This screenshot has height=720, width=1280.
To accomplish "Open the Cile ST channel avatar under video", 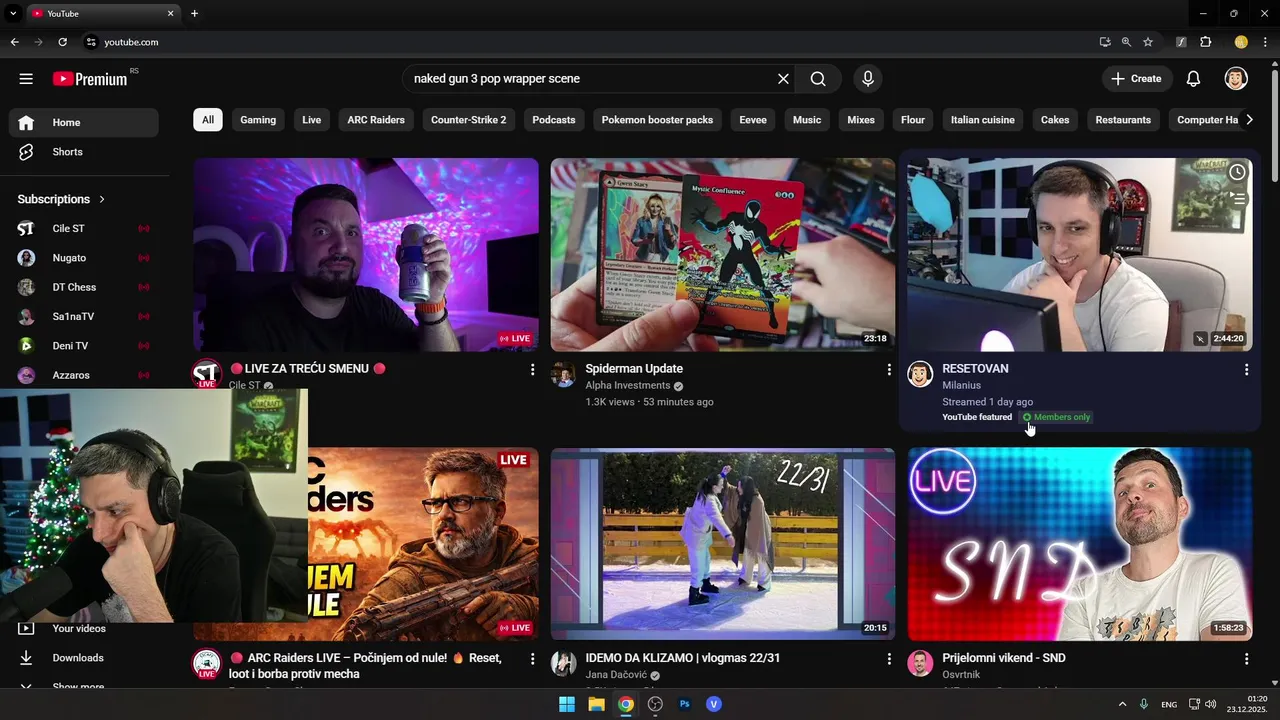I will pyautogui.click(x=206, y=374).
